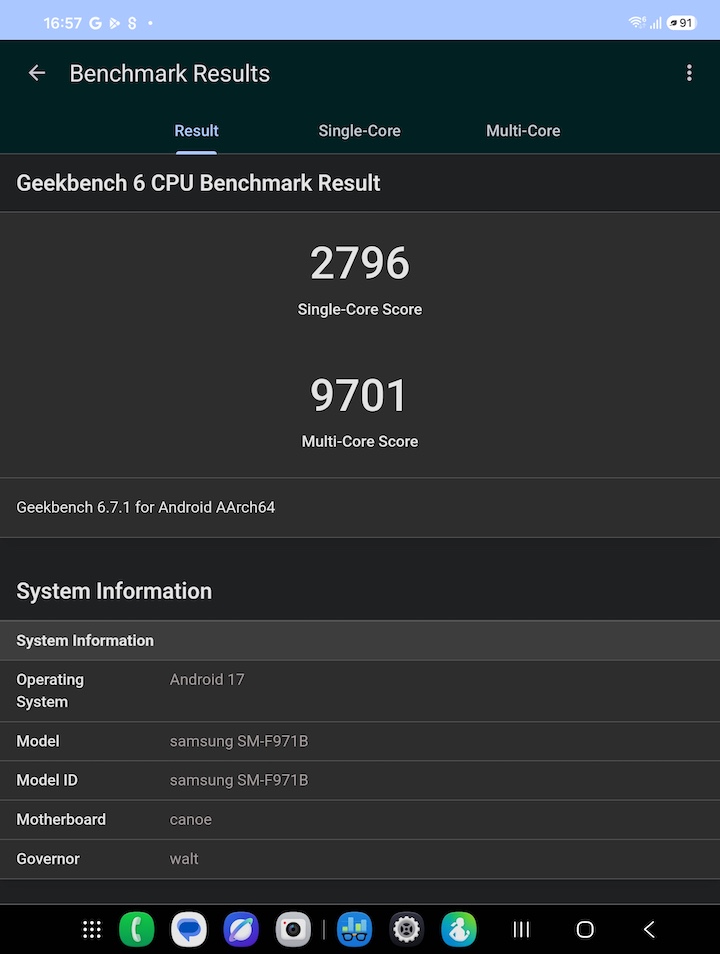This screenshot has height=954, width=720.
Task: Select the Geekbench 6.7.1 for Android AArch64 text
Action: tap(145, 507)
